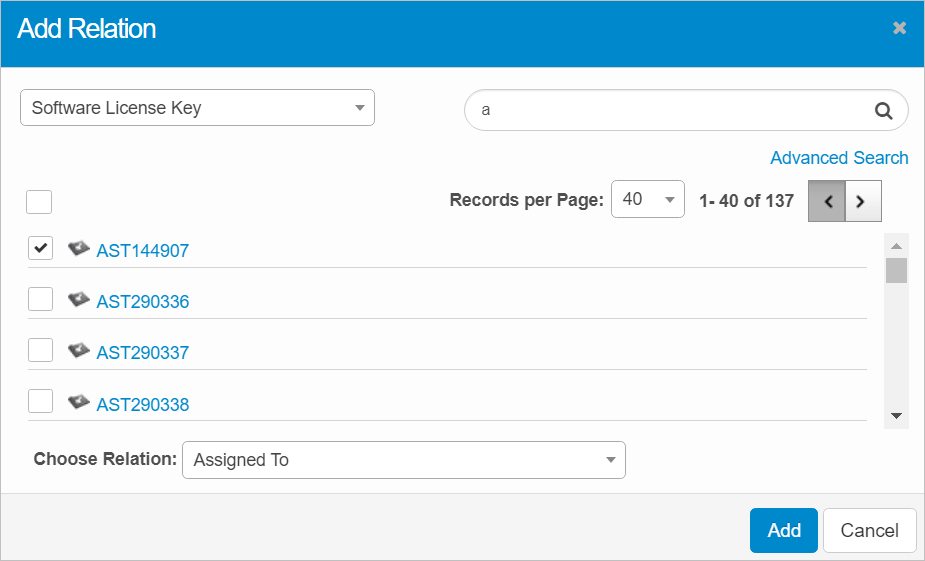Check the box for AST290336
The width and height of the screenshot is (925, 561).
point(40,299)
